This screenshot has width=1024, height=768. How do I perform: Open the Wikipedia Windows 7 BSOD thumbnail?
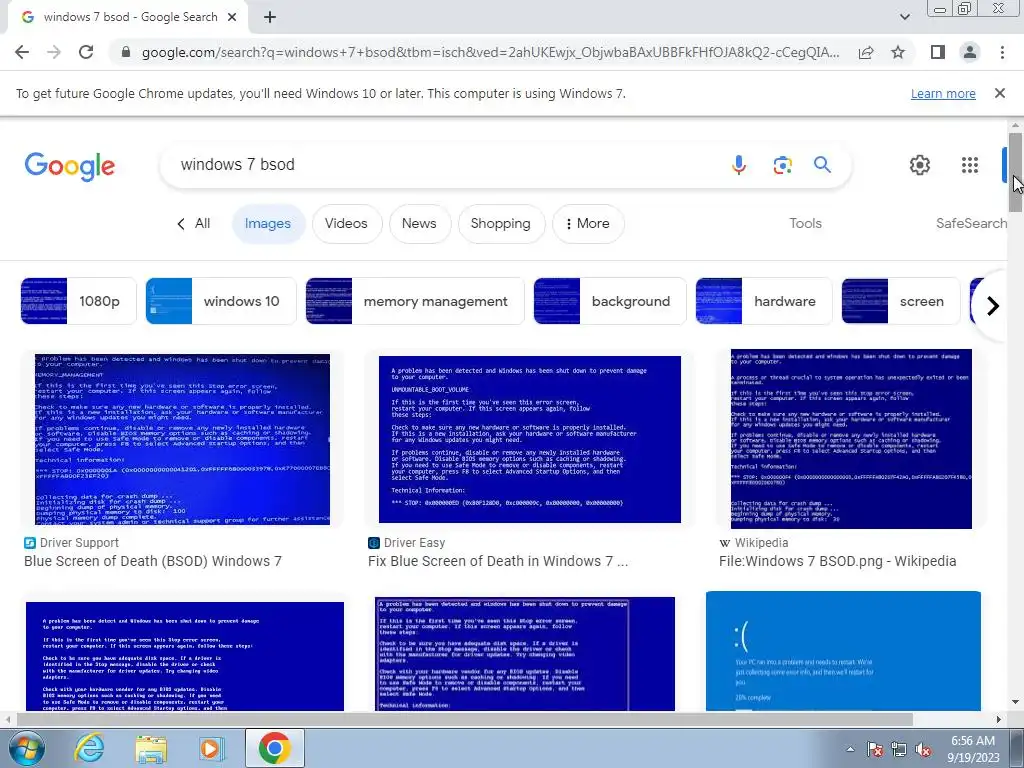coord(851,439)
